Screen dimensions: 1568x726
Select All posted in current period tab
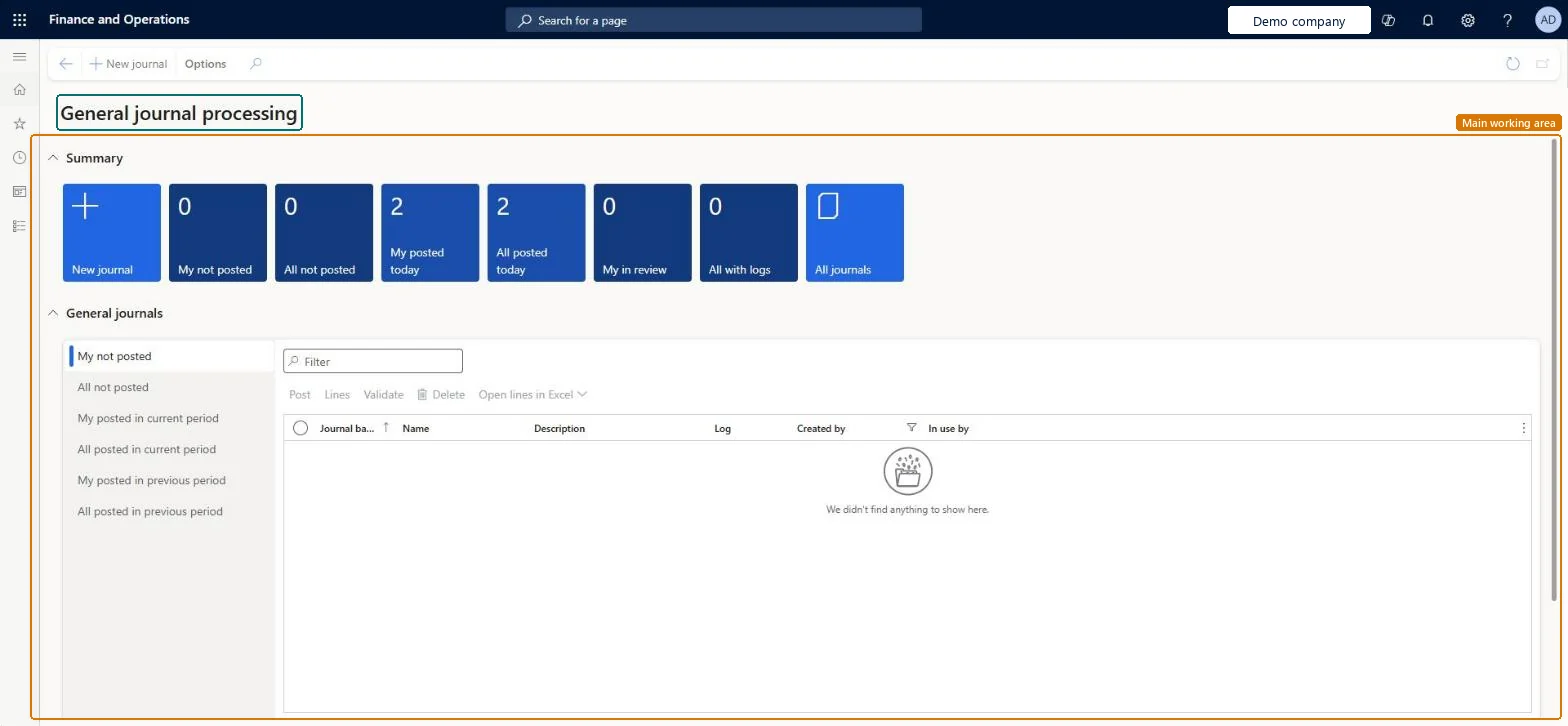pyautogui.click(x=169, y=450)
